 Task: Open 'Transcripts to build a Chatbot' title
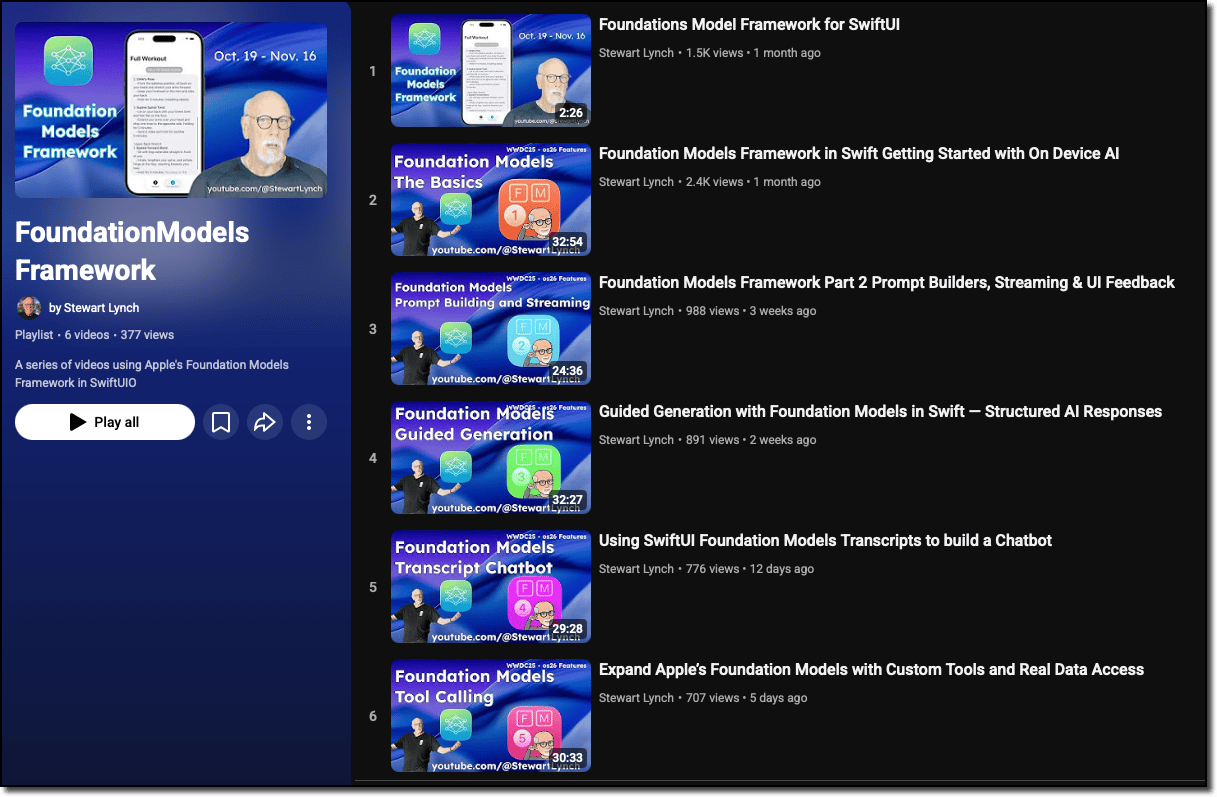coord(825,541)
